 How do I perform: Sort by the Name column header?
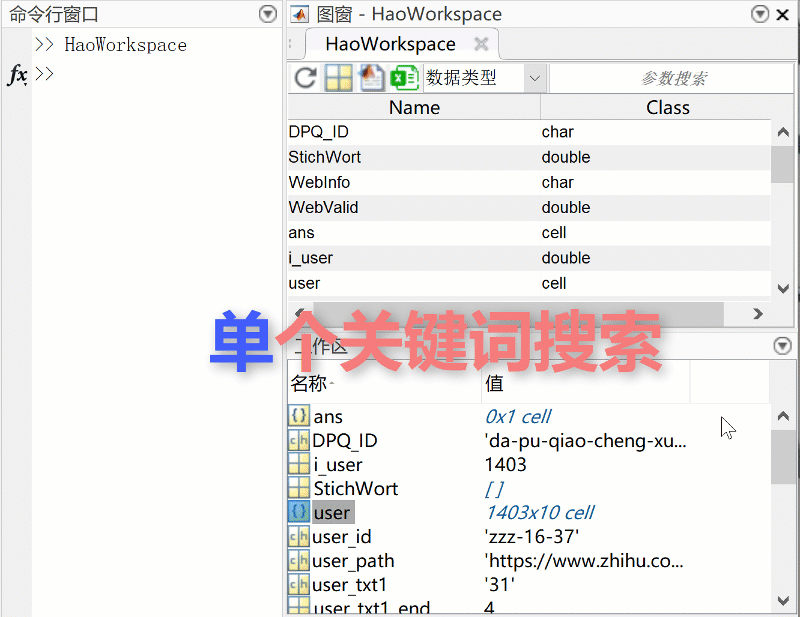click(414, 108)
